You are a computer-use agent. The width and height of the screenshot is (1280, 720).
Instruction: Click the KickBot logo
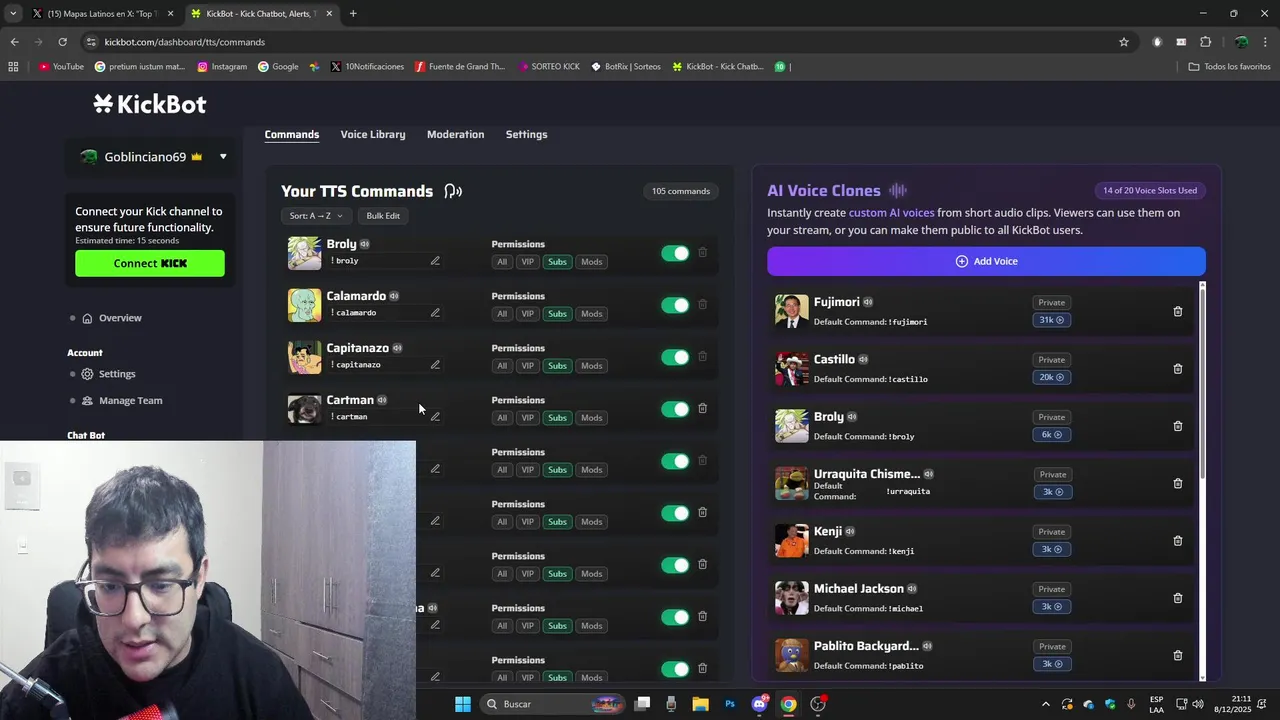point(150,104)
